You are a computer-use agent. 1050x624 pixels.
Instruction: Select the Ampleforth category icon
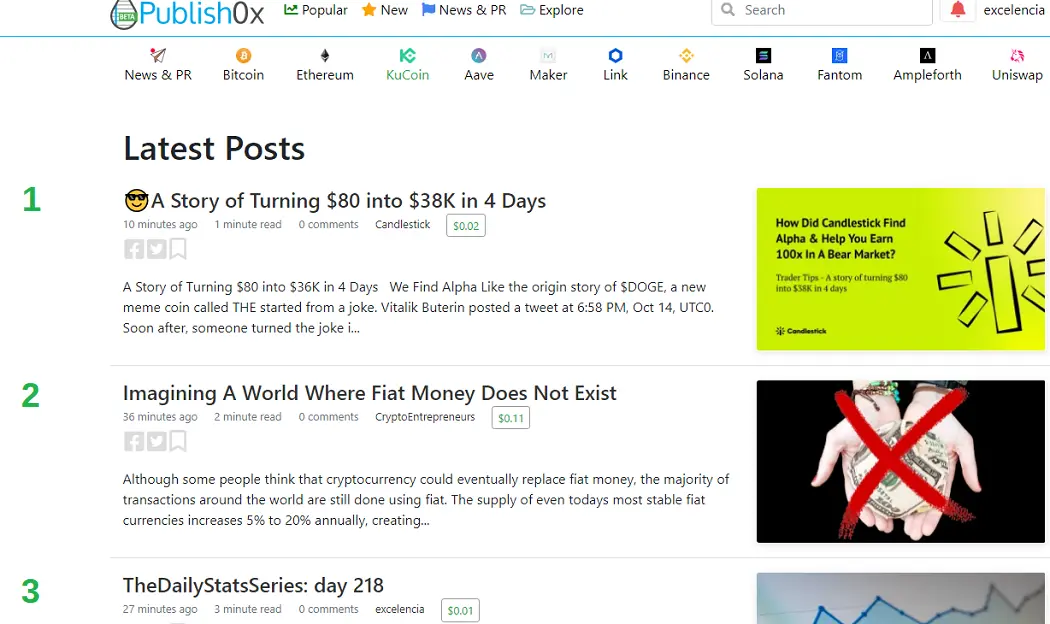927,56
